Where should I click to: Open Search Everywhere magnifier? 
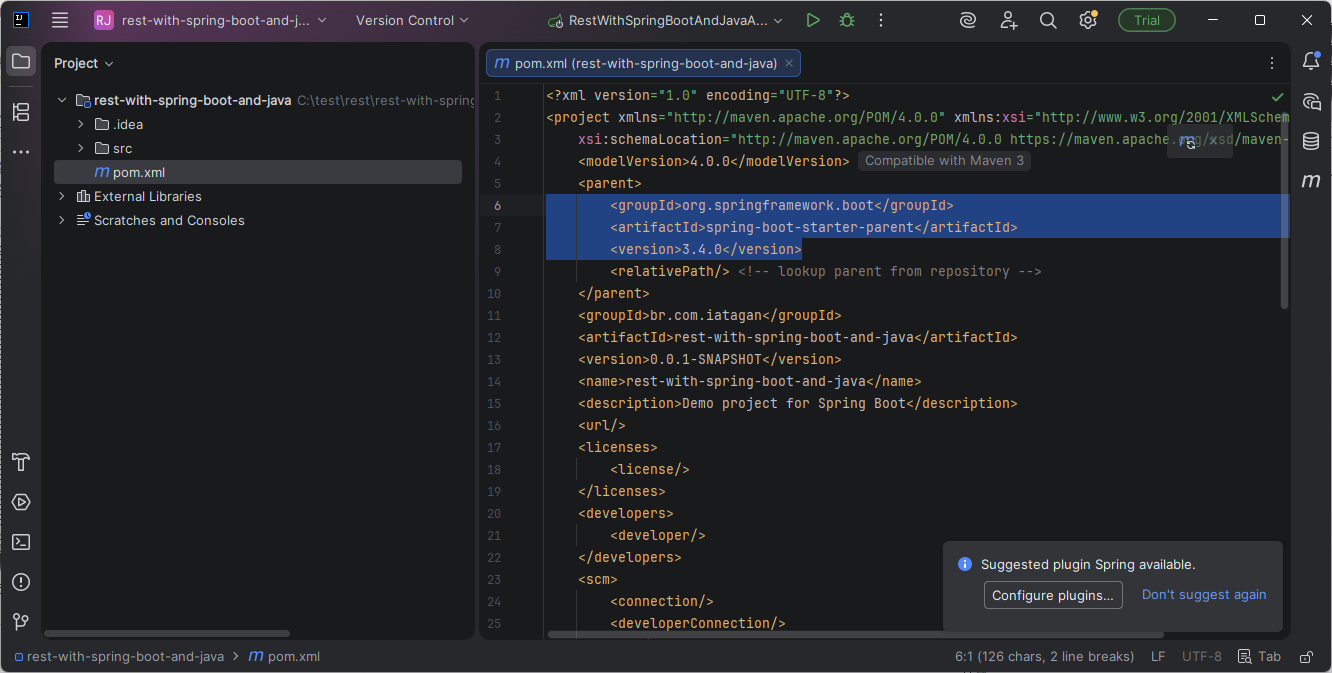pos(1048,20)
